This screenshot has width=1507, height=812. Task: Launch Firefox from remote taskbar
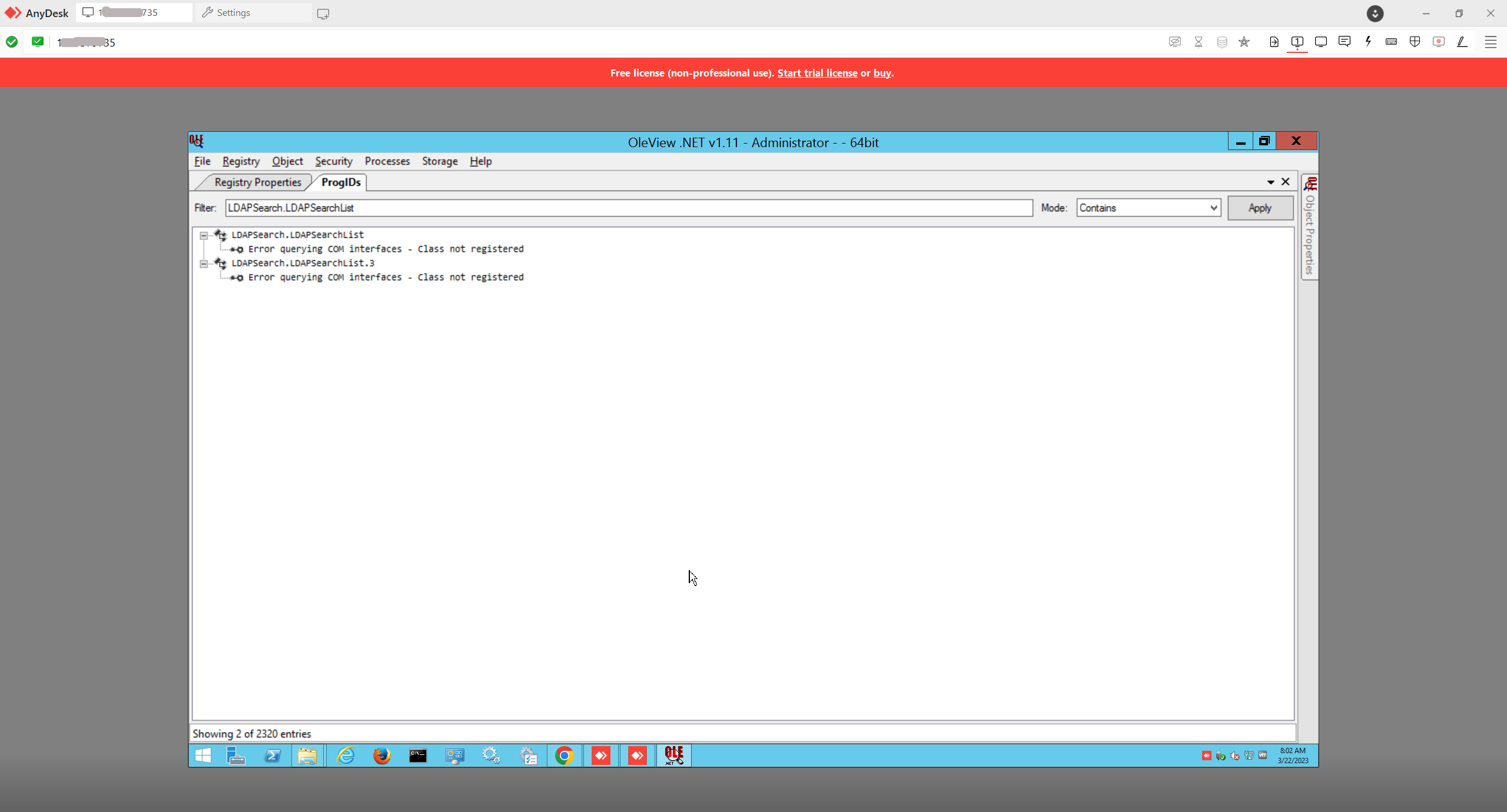tap(381, 756)
